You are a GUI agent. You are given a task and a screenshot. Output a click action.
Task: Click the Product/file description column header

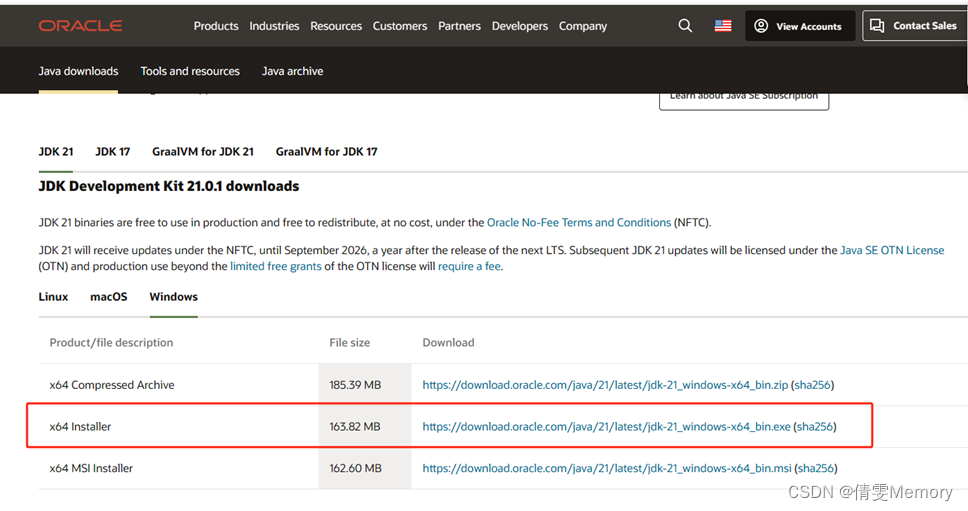click(x=111, y=343)
